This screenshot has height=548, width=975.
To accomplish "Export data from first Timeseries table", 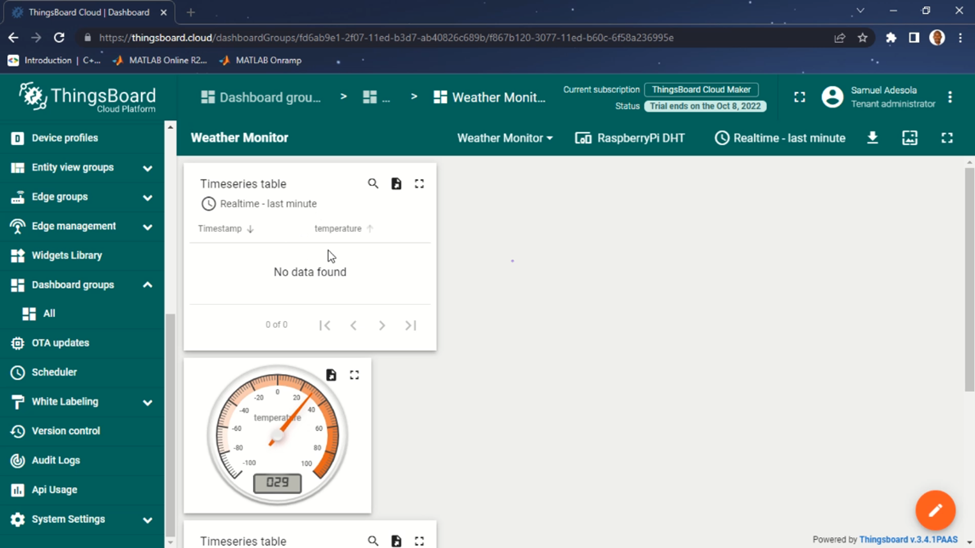I will click(x=396, y=183).
